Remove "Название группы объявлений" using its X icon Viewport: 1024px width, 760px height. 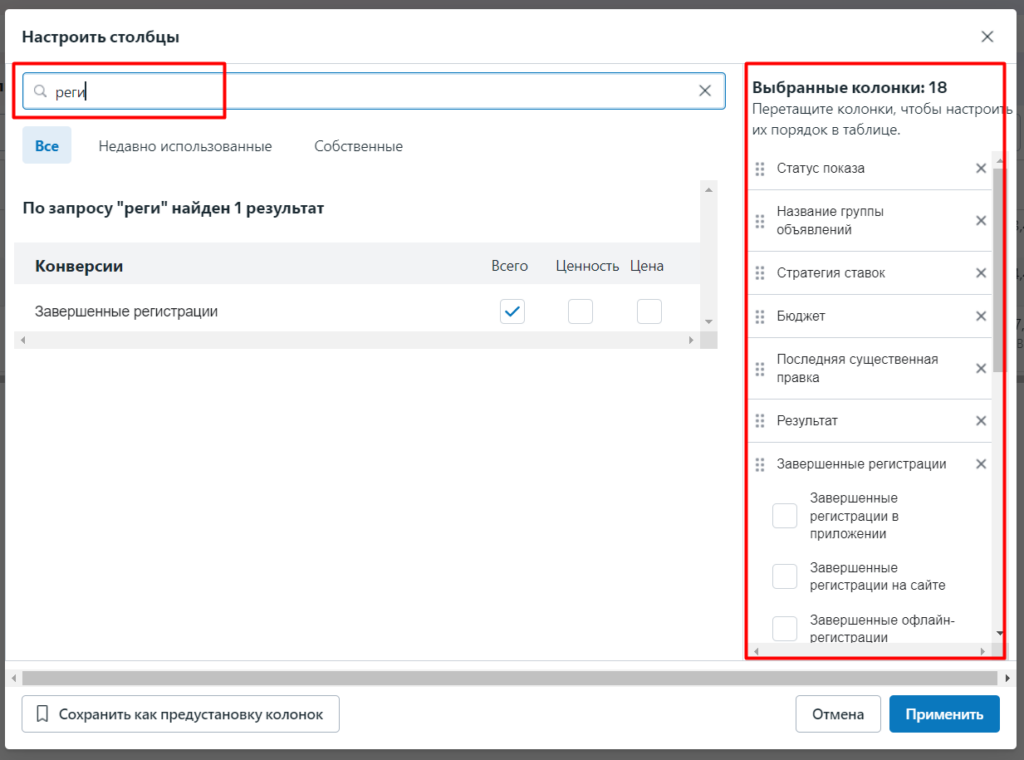coord(980,220)
